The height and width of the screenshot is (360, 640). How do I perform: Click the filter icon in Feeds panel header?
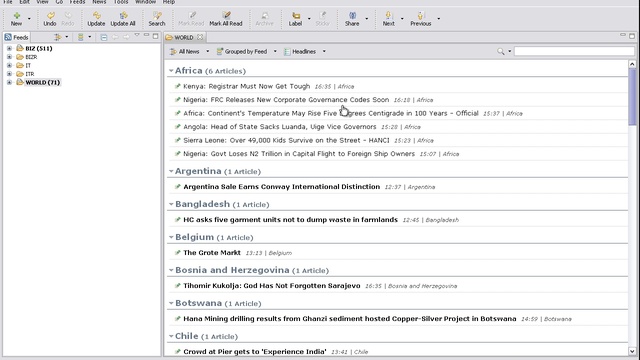[x=58, y=37]
